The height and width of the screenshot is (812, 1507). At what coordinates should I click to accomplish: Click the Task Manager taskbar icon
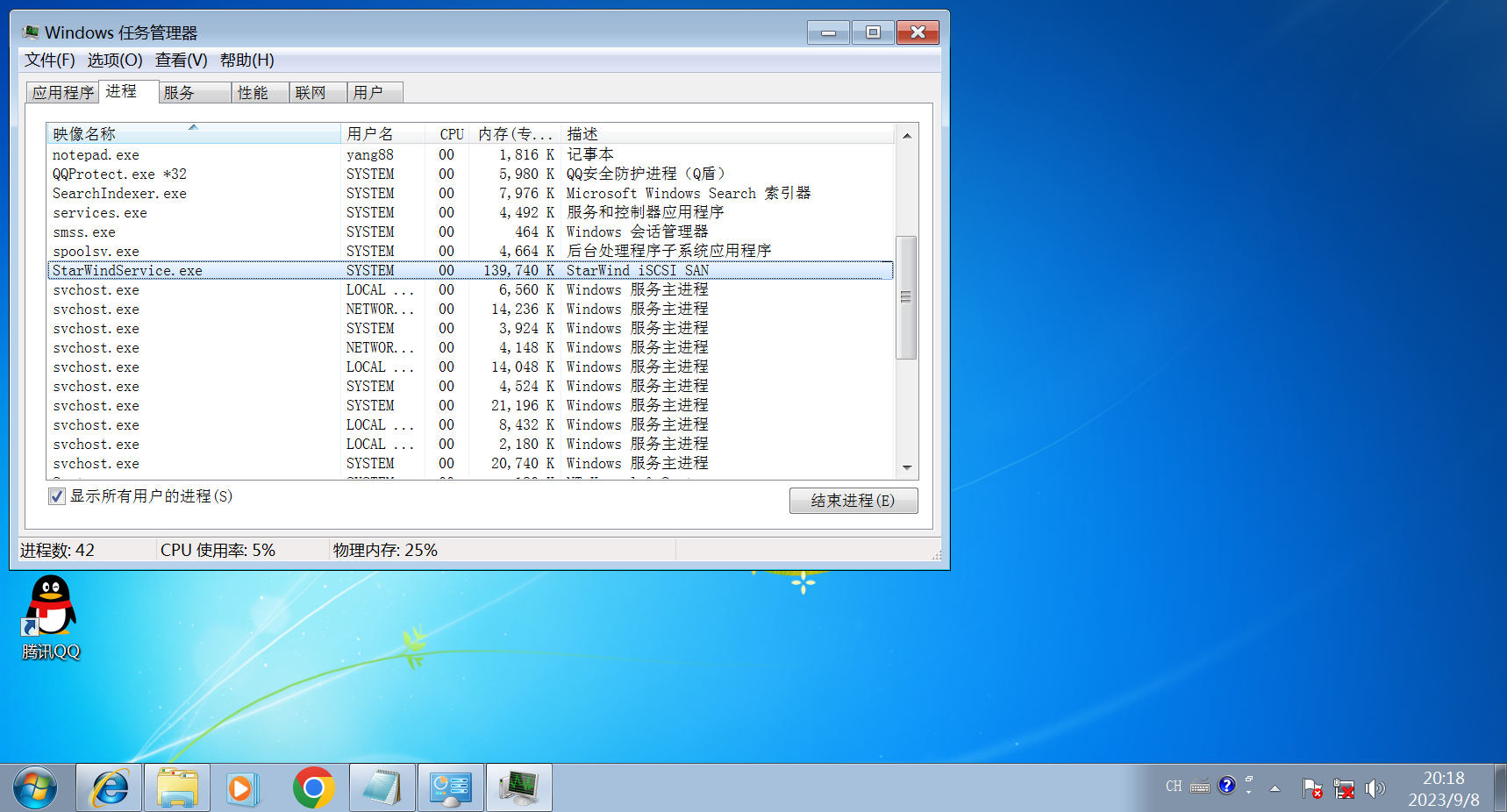519,787
